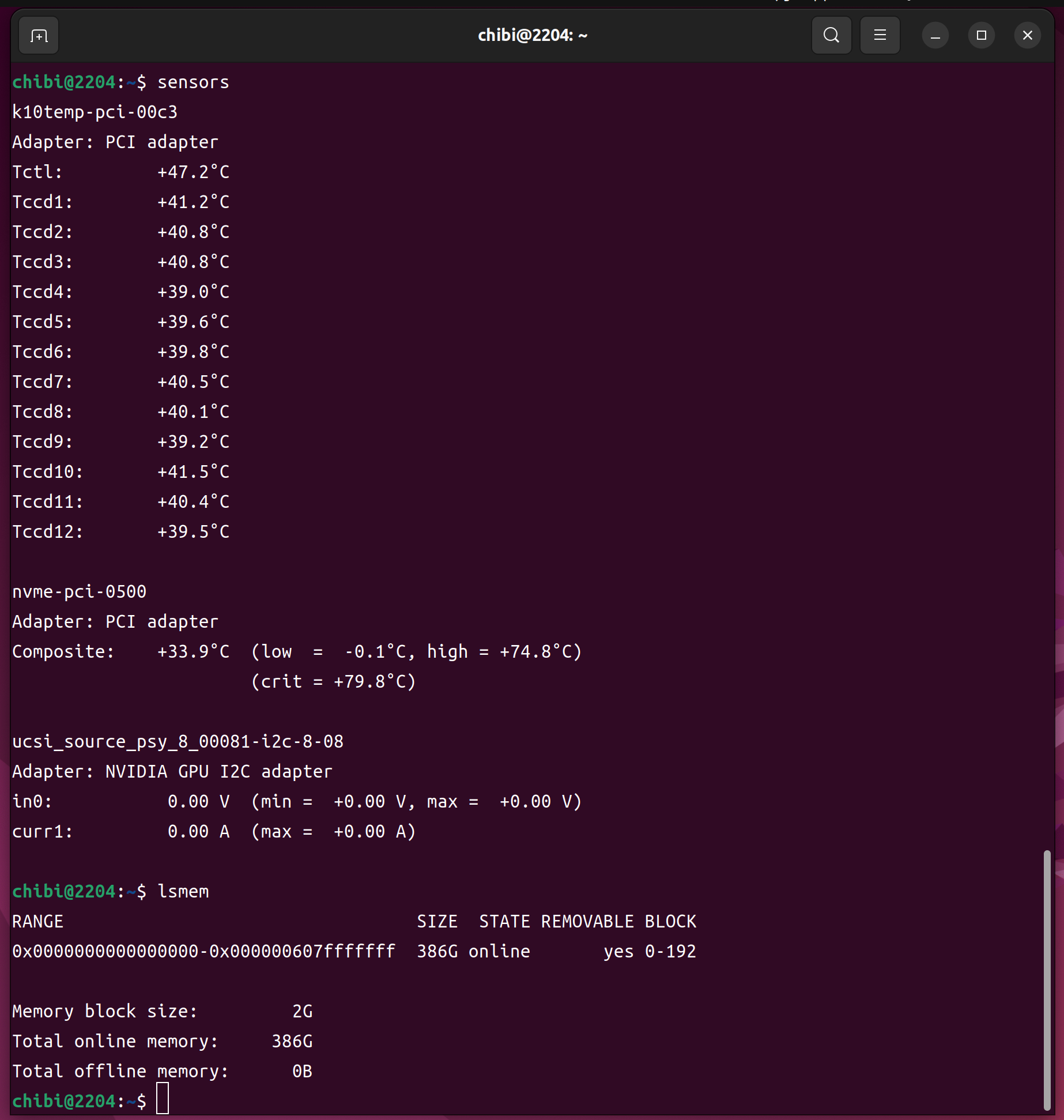Click the Tccd12 +39.5°C reading
This screenshot has width=1064, height=1120.
point(193,532)
